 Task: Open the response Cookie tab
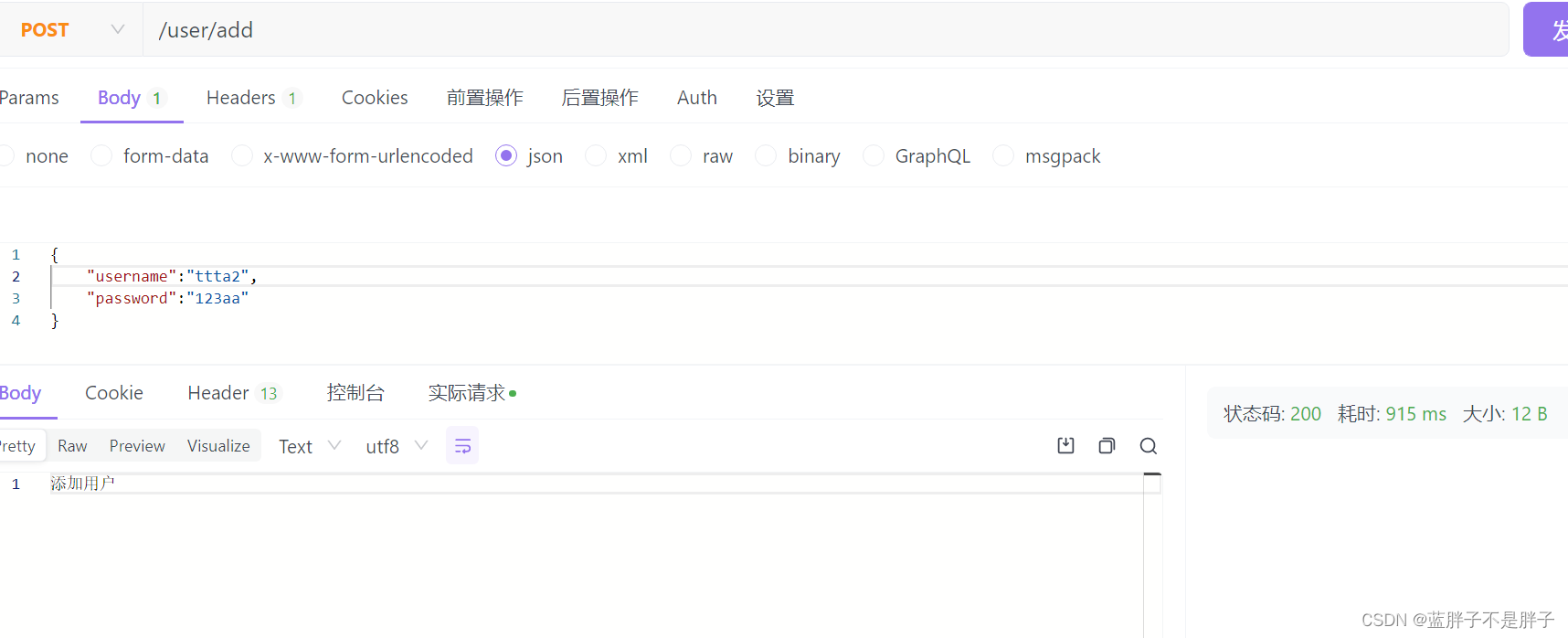(114, 393)
